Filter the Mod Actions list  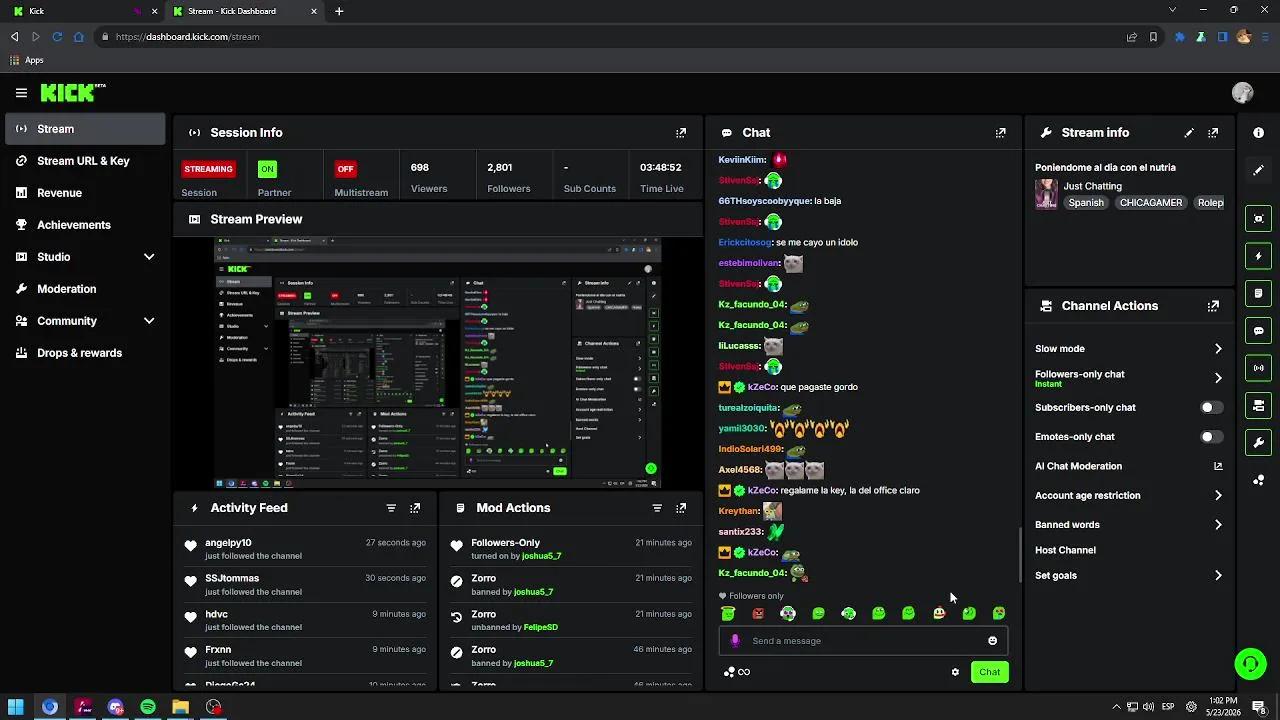coord(657,508)
